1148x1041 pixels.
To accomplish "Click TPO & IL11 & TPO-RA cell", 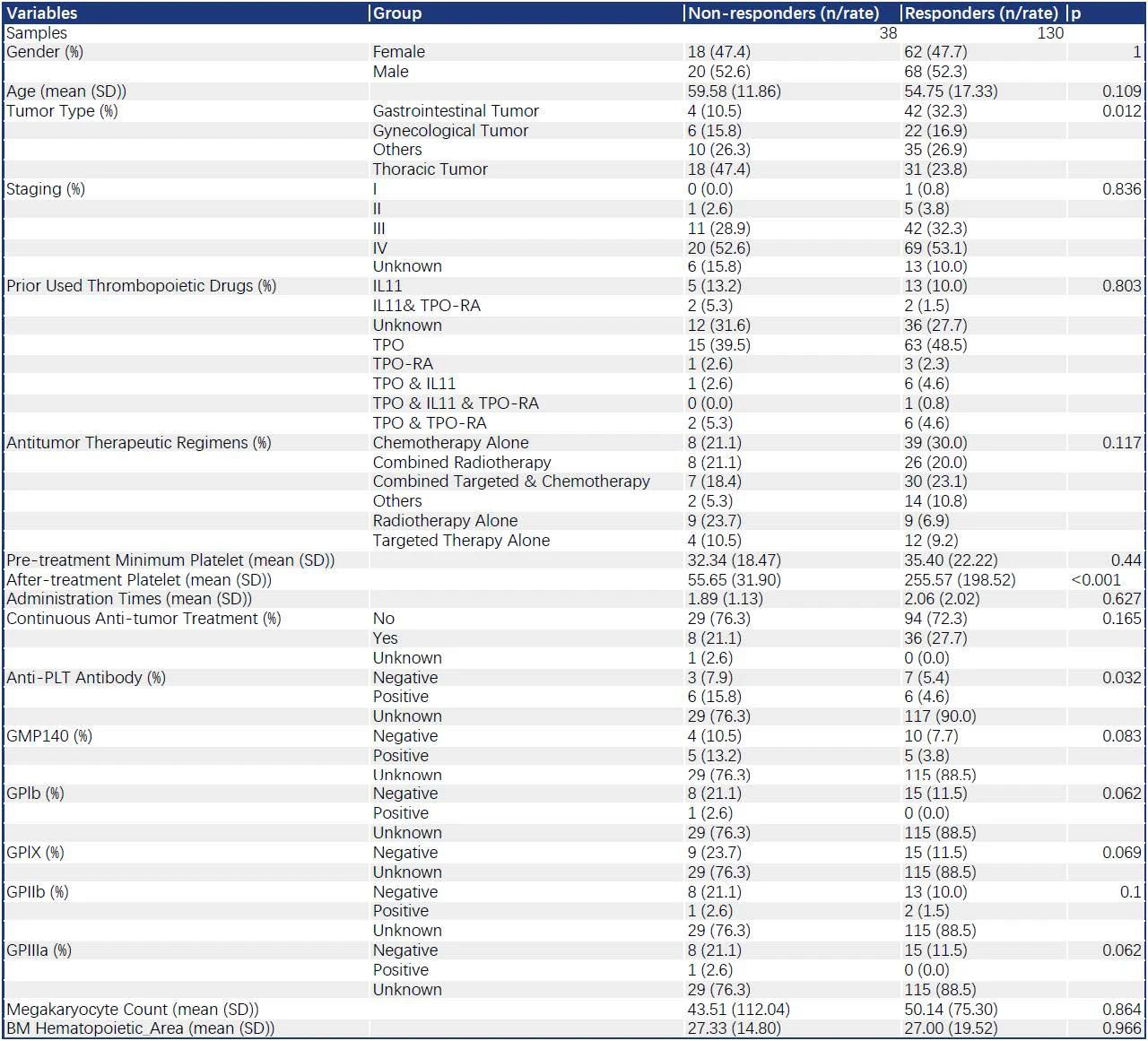I will (457, 403).
